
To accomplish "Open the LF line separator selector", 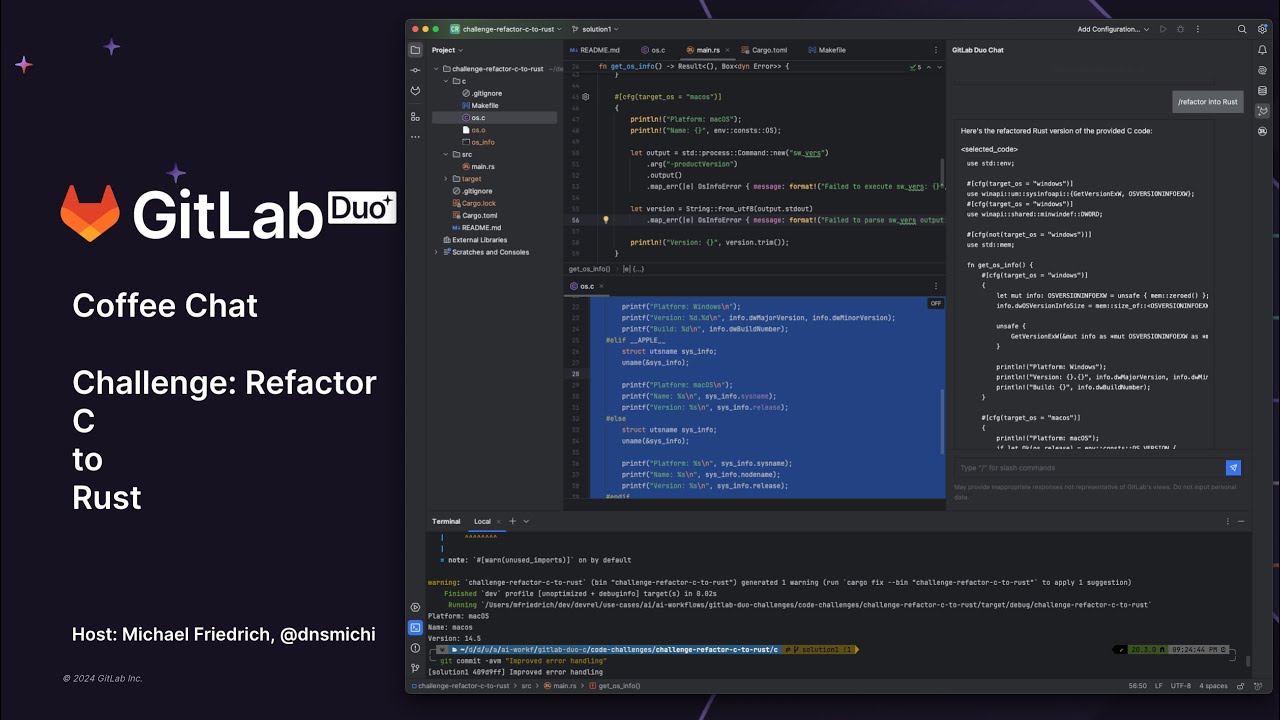I will (x=1159, y=686).
